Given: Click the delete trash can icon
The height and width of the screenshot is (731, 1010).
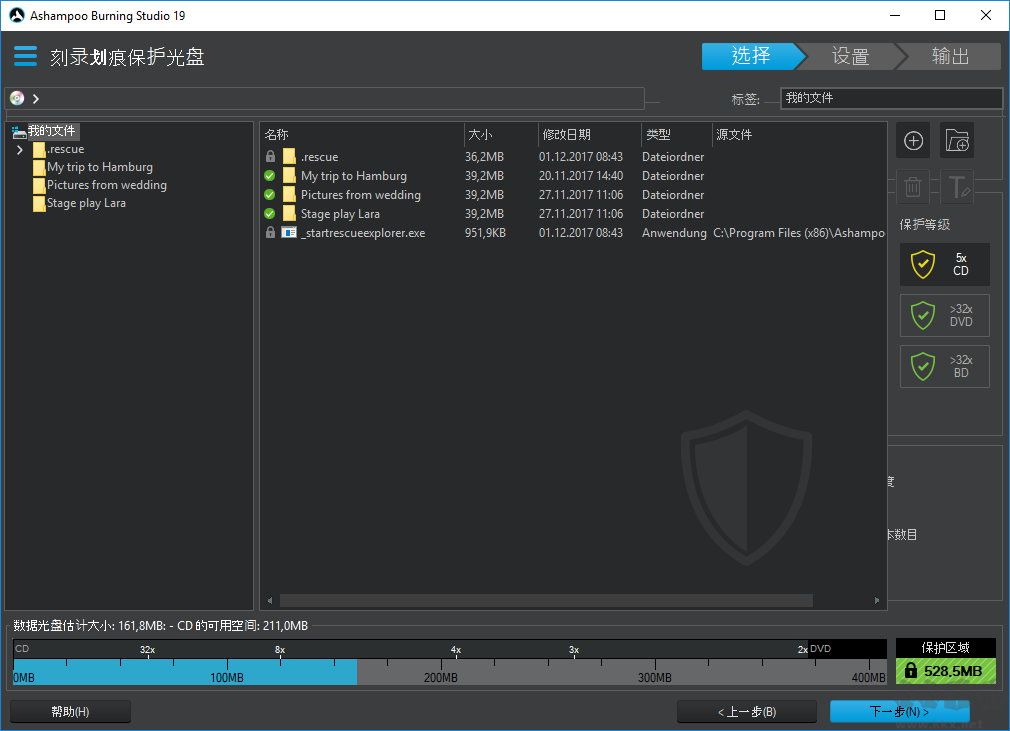Looking at the screenshot, I should pyautogui.click(x=913, y=186).
